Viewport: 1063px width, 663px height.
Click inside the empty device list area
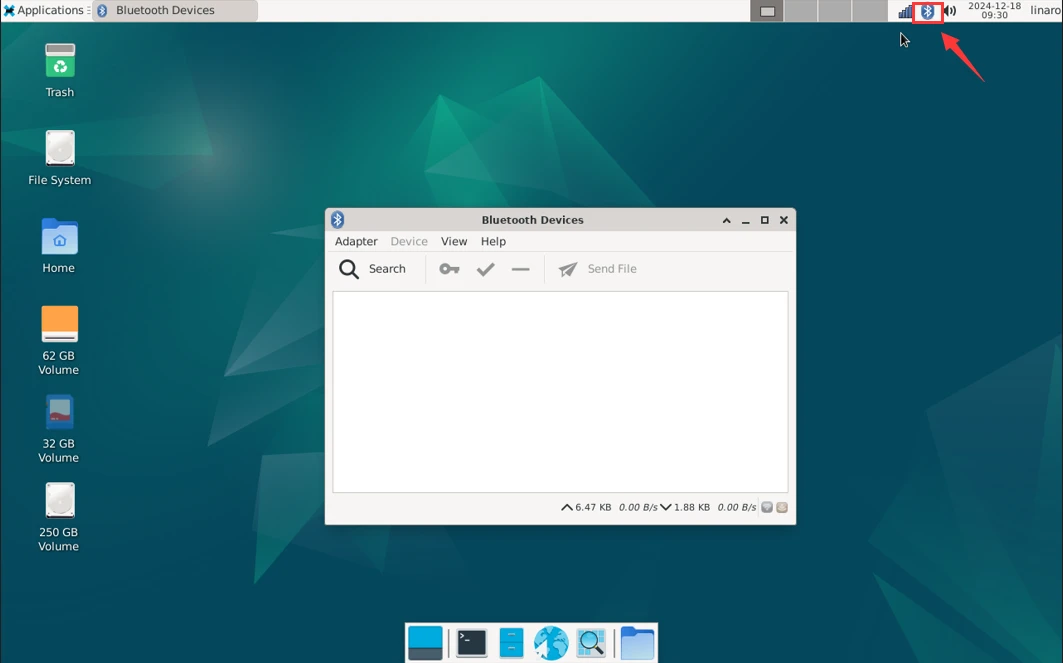point(560,392)
